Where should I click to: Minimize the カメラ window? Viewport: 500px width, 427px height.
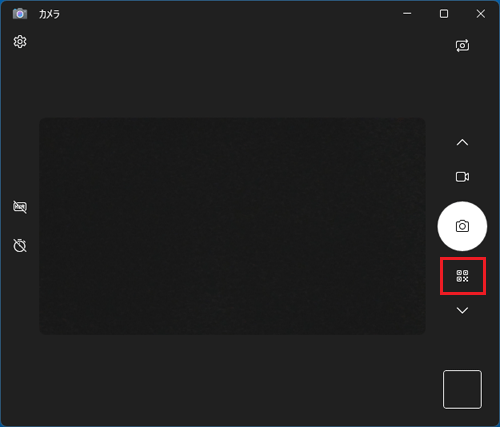[407, 14]
